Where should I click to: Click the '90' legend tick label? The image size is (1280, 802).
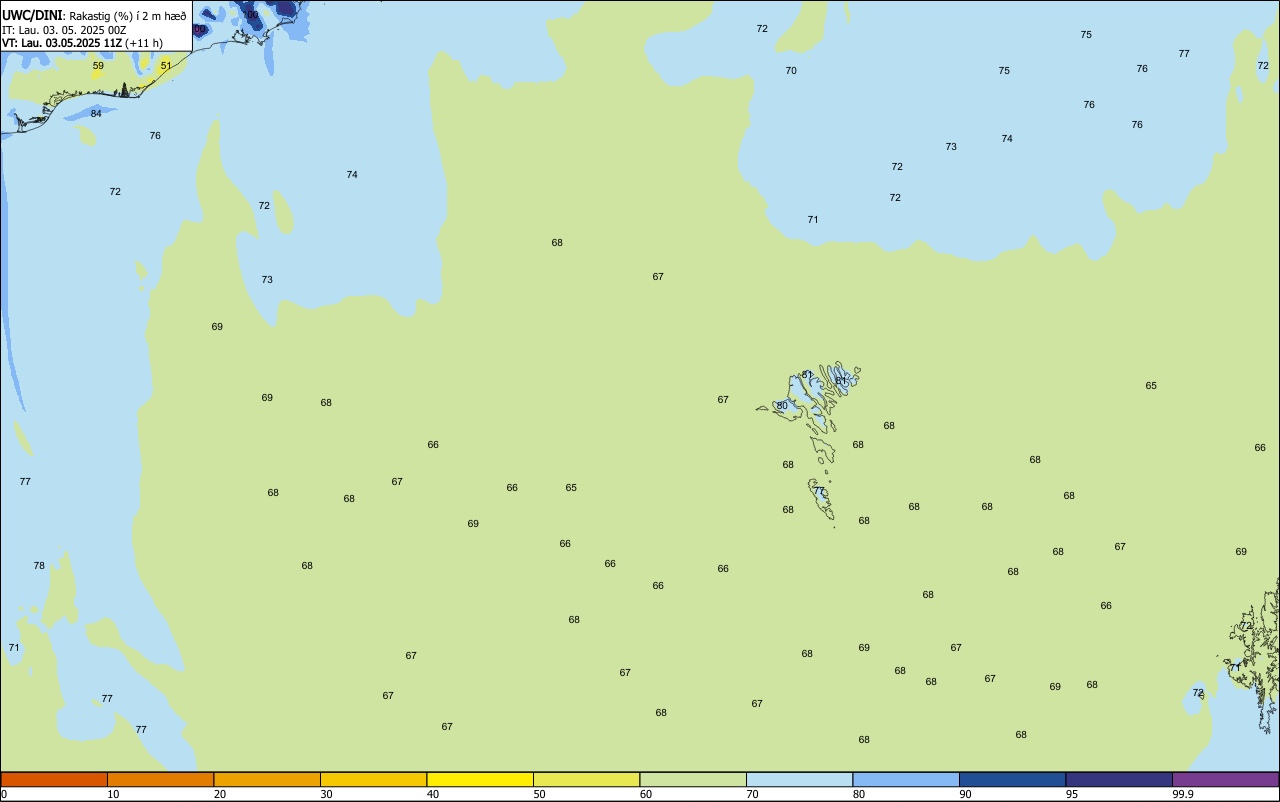pos(966,794)
